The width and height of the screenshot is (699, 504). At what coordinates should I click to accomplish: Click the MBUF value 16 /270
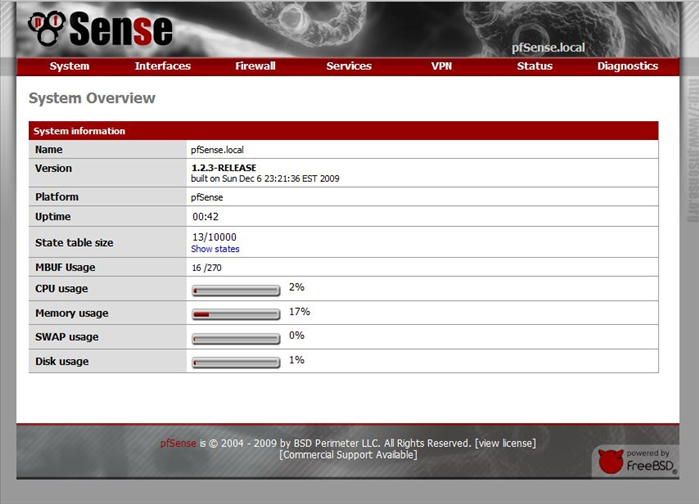[207, 268]
